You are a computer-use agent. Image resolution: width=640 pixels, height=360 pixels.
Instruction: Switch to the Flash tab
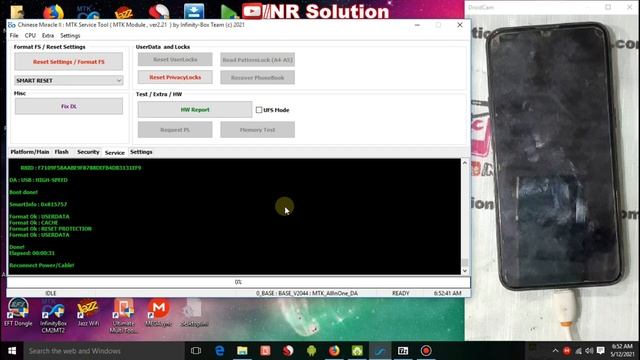click(62, 152)
